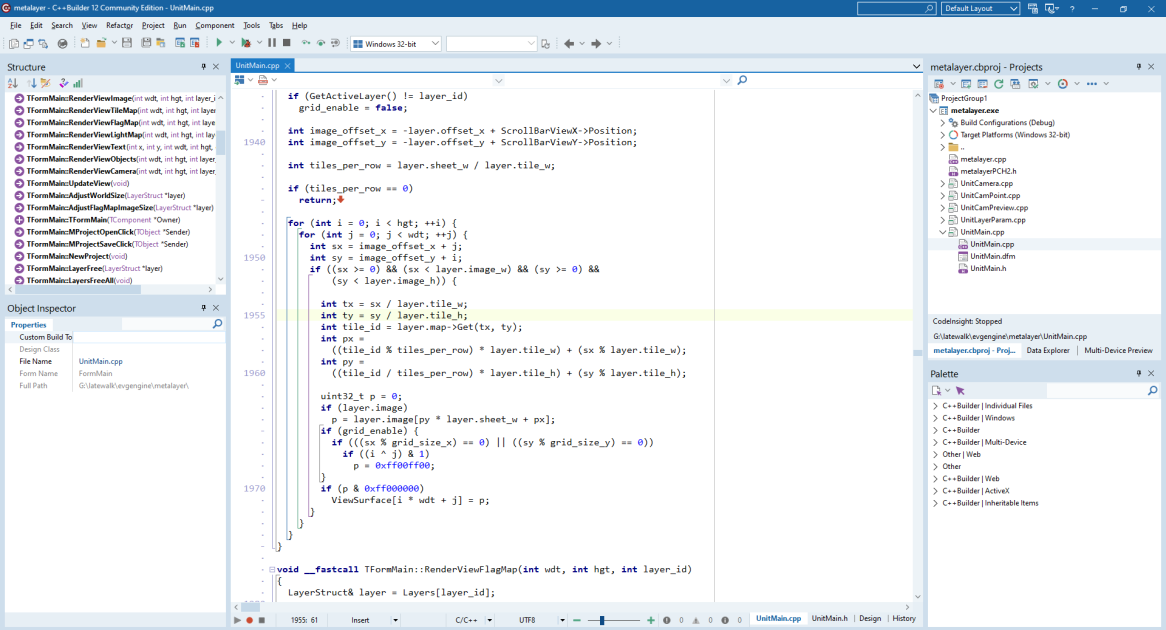Open the Refactor menu

point(119,25)
